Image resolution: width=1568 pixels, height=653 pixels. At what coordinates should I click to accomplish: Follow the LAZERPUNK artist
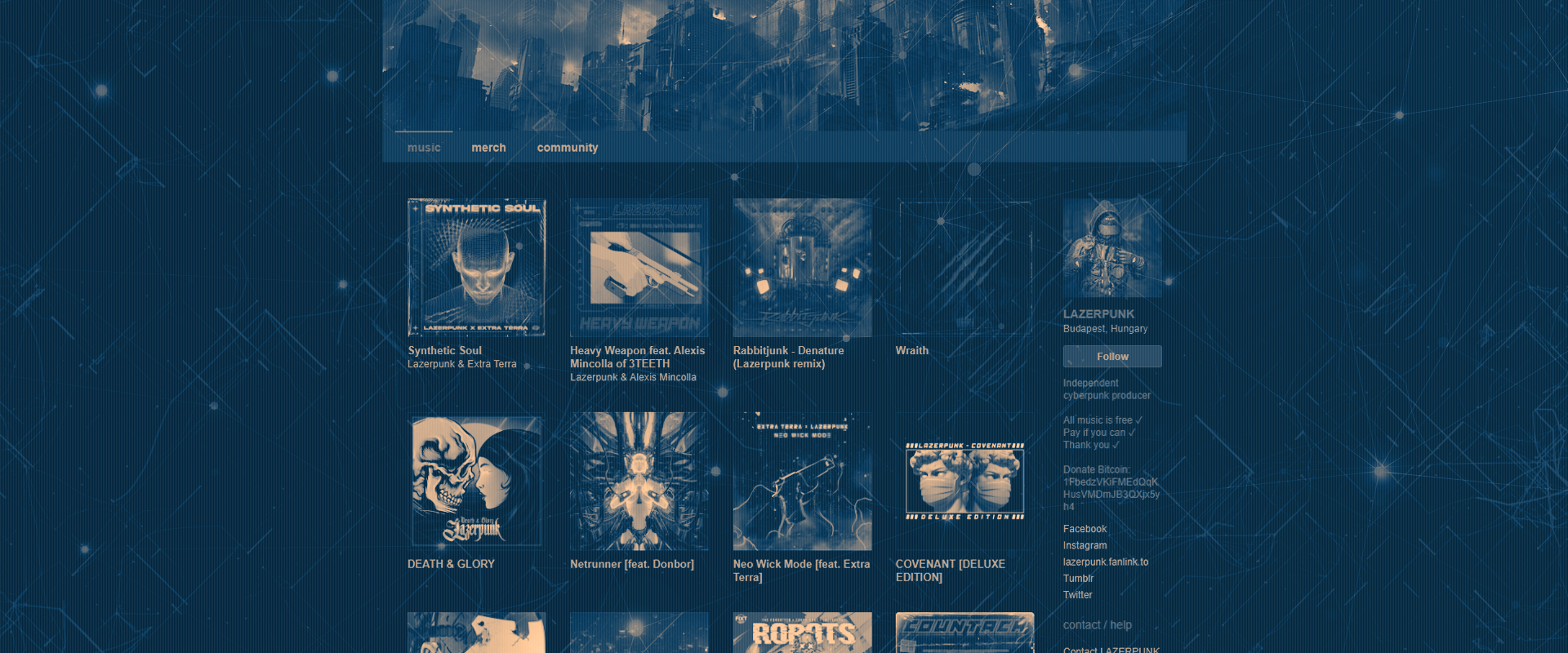pyautogui.click(x=1111, y=357)
